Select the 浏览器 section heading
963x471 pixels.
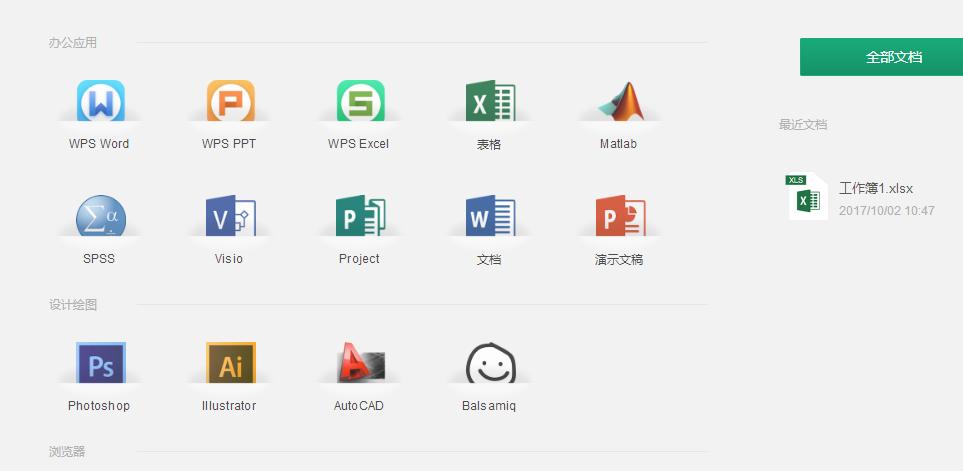67,452
